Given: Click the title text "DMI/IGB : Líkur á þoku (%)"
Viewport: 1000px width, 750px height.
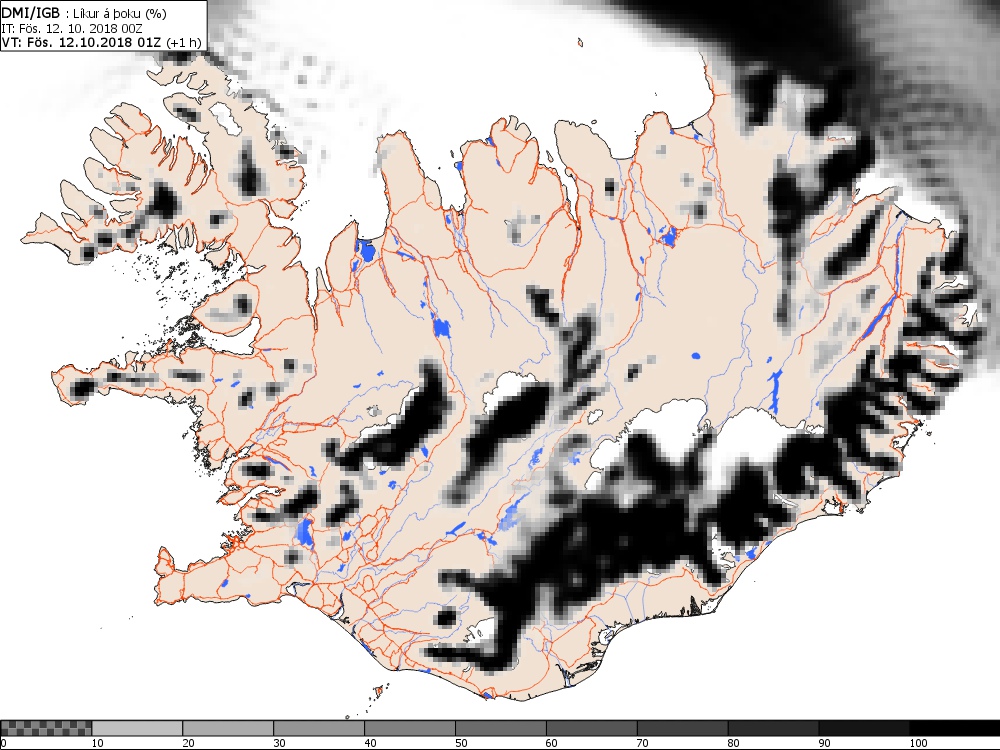Looking at the screenshot, I should point(84,13).
